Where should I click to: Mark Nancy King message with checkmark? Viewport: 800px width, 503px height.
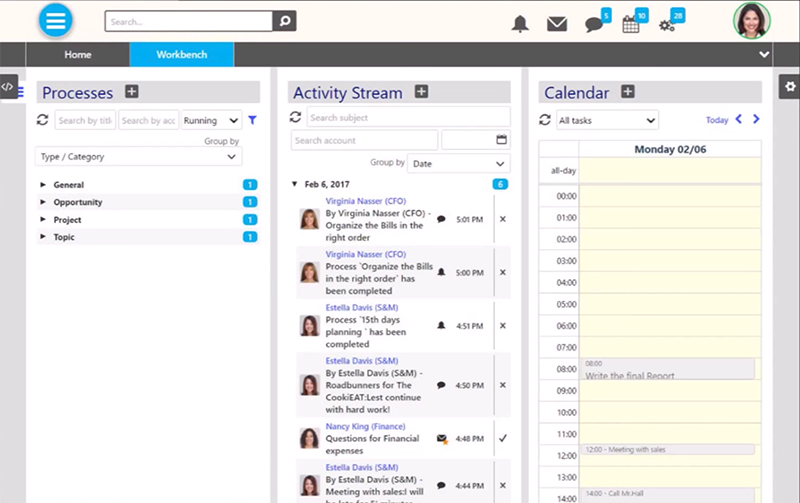point(502,437)
